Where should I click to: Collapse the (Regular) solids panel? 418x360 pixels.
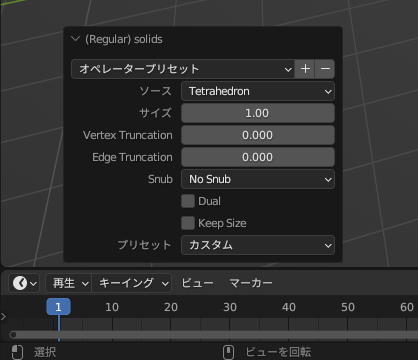[76, 39]
